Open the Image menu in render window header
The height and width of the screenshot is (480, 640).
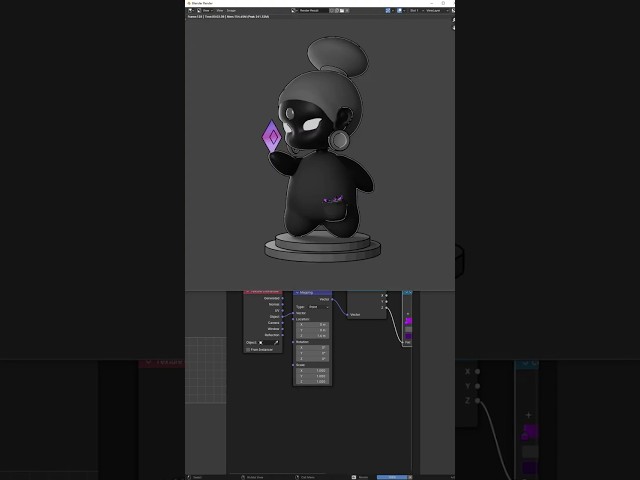point(231,10)
